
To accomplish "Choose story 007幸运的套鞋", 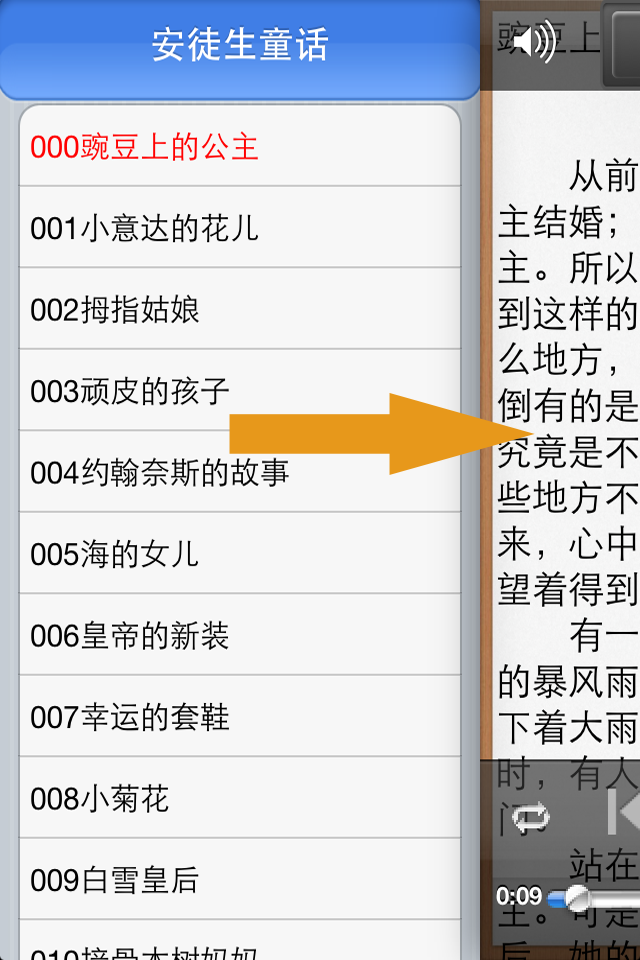I will [239, 716].
